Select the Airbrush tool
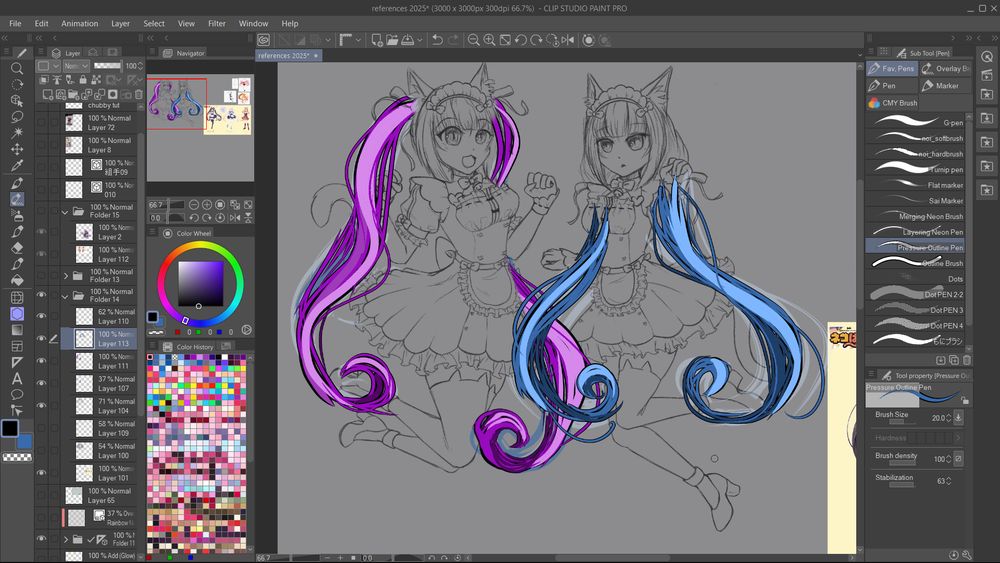Screen dimensions: 1000x563 (x=17, y=215)
